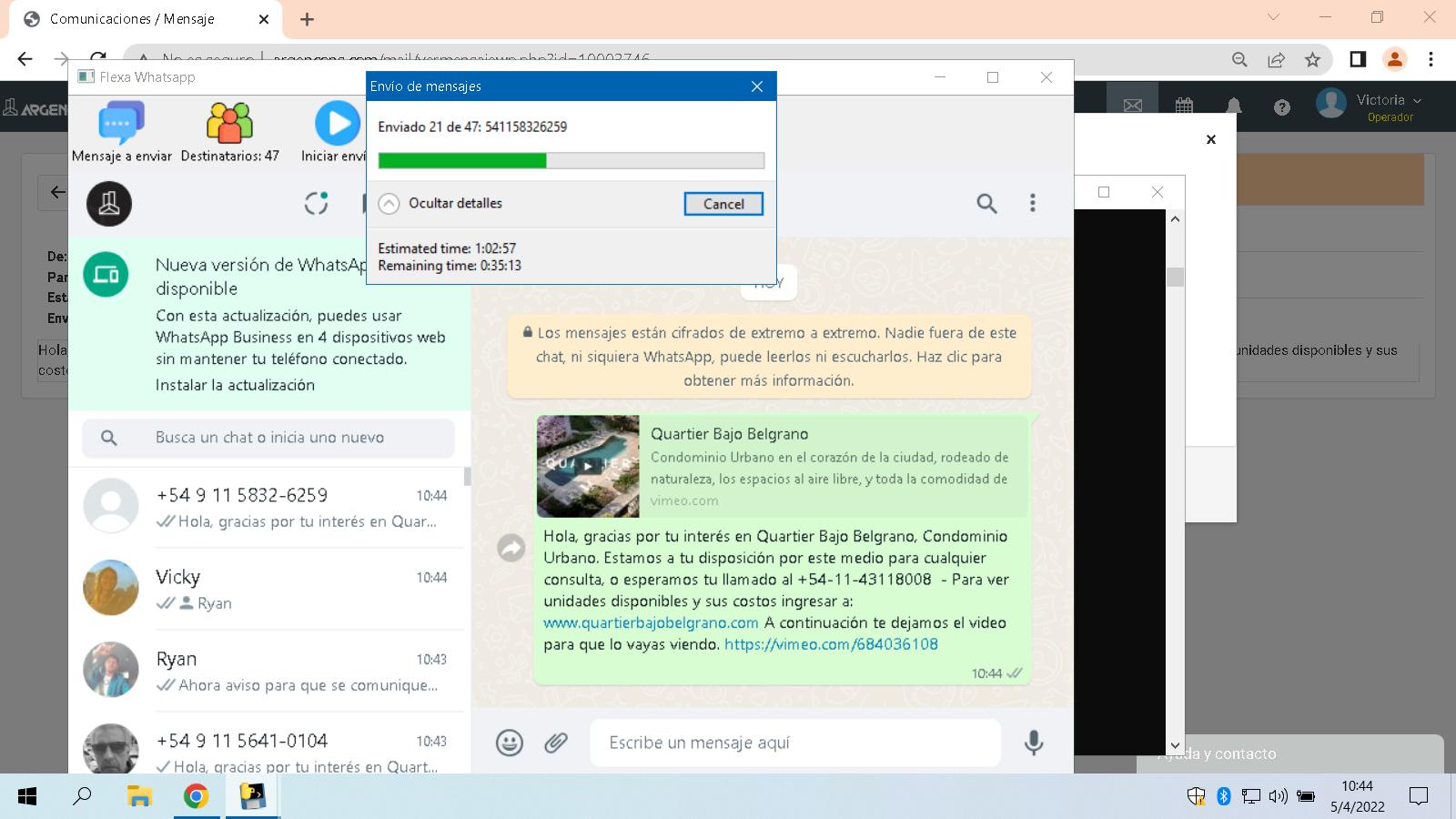Open Windows notification center

click(x=1418, y=797)
